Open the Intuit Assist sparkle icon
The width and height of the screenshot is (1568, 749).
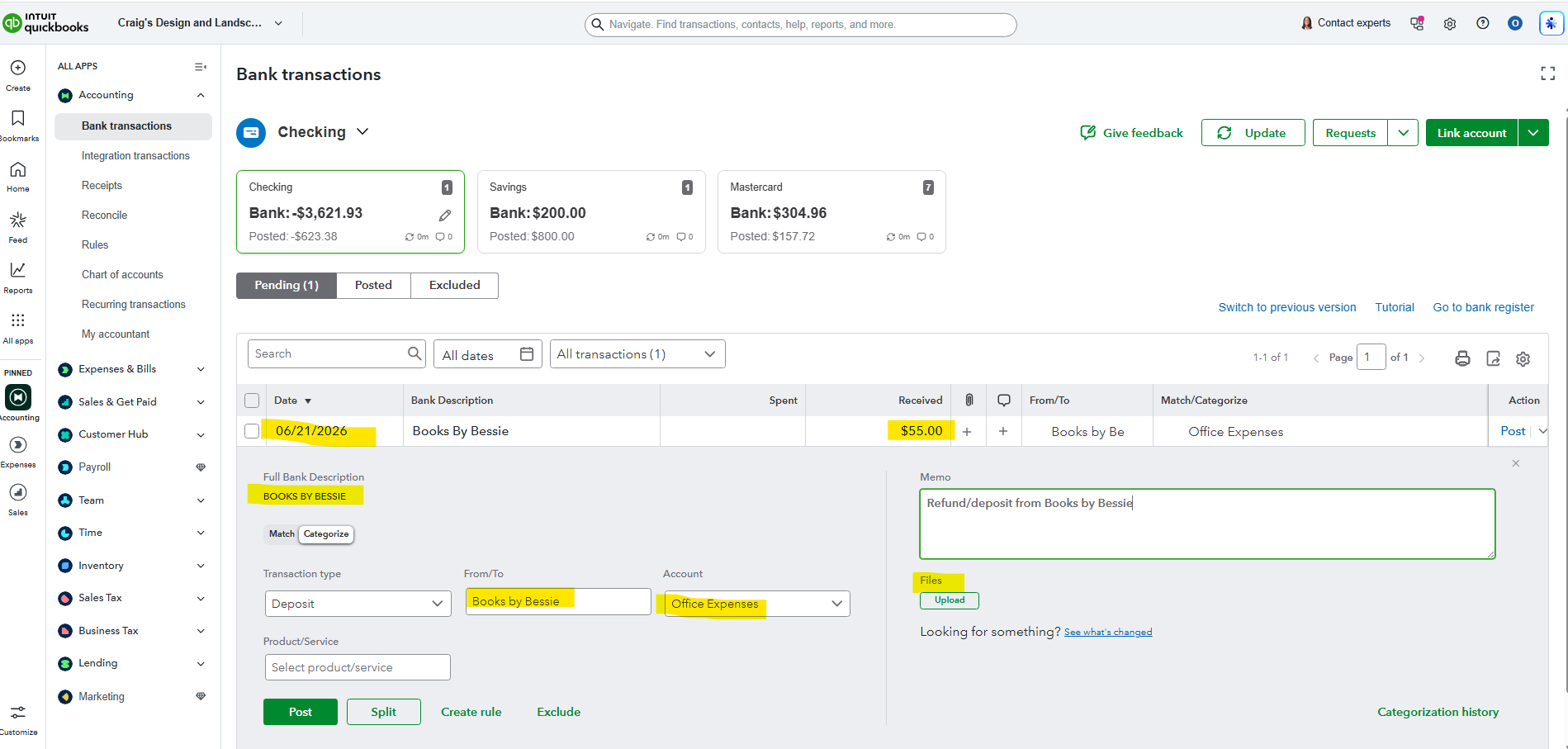[x=1551, y=23]
